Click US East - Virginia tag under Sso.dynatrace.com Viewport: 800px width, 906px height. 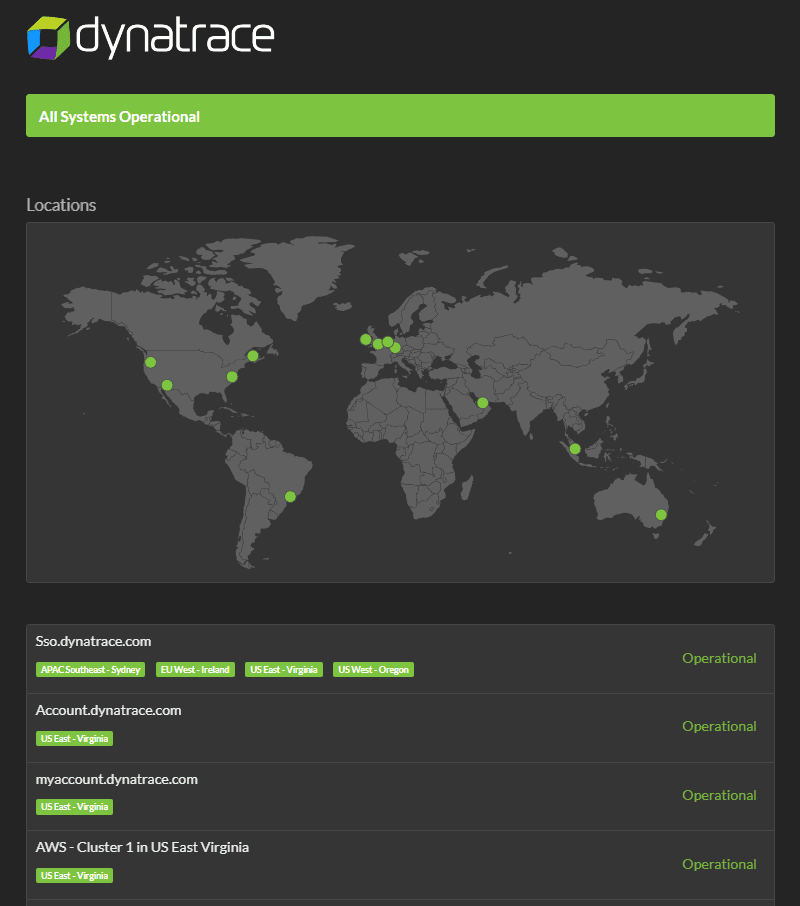tap(284, 670)
